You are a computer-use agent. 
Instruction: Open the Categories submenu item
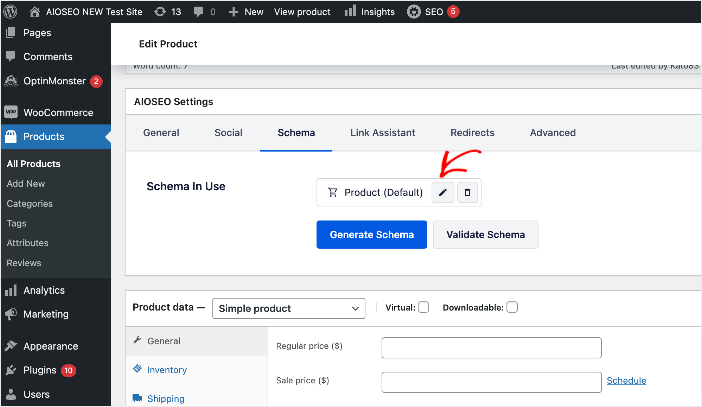pyautogui.click(x=30, y=204)
